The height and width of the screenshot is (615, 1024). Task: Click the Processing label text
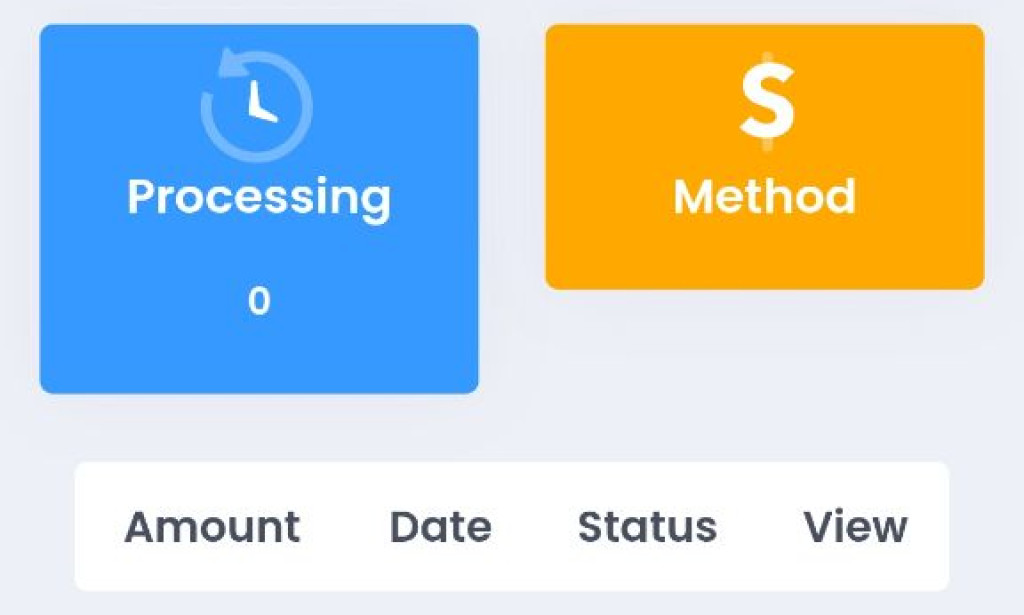coord(260,197)
